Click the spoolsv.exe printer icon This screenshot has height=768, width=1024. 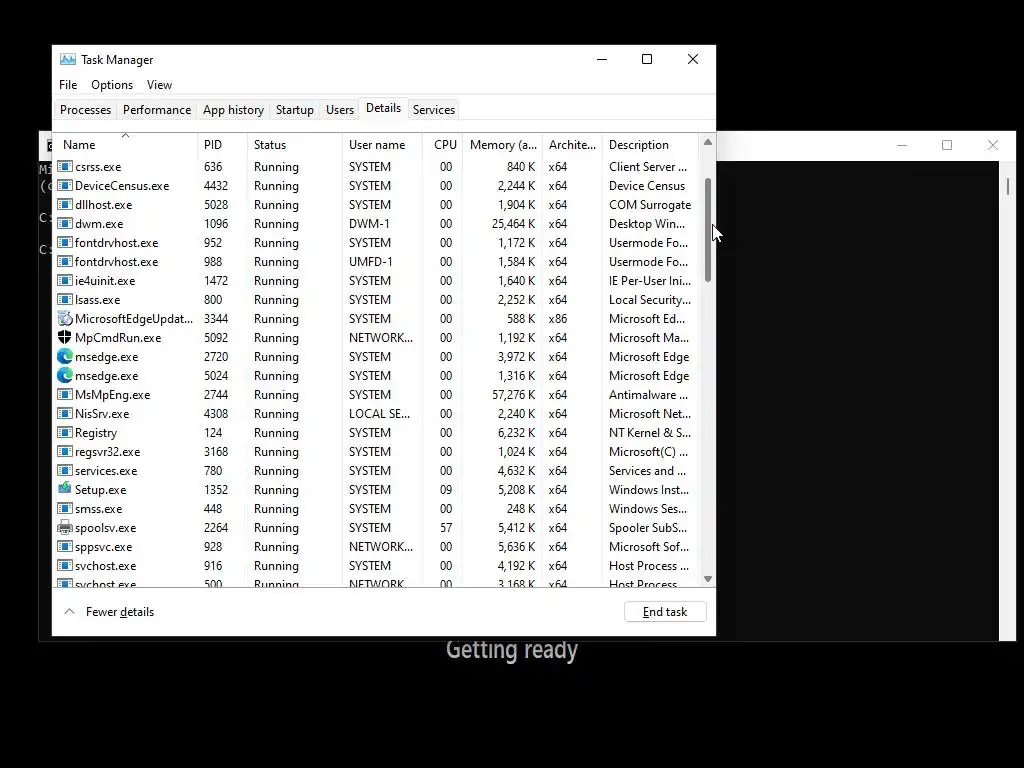click(65, 527)
